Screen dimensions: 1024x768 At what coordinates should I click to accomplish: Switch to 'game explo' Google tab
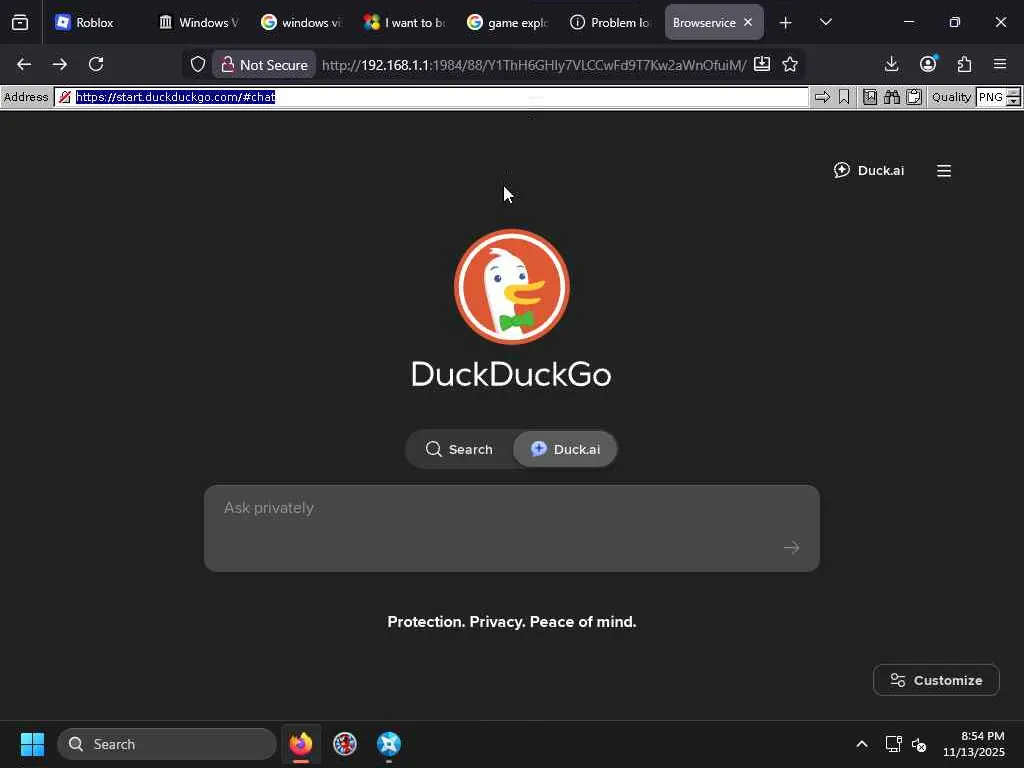coord(507,22)
